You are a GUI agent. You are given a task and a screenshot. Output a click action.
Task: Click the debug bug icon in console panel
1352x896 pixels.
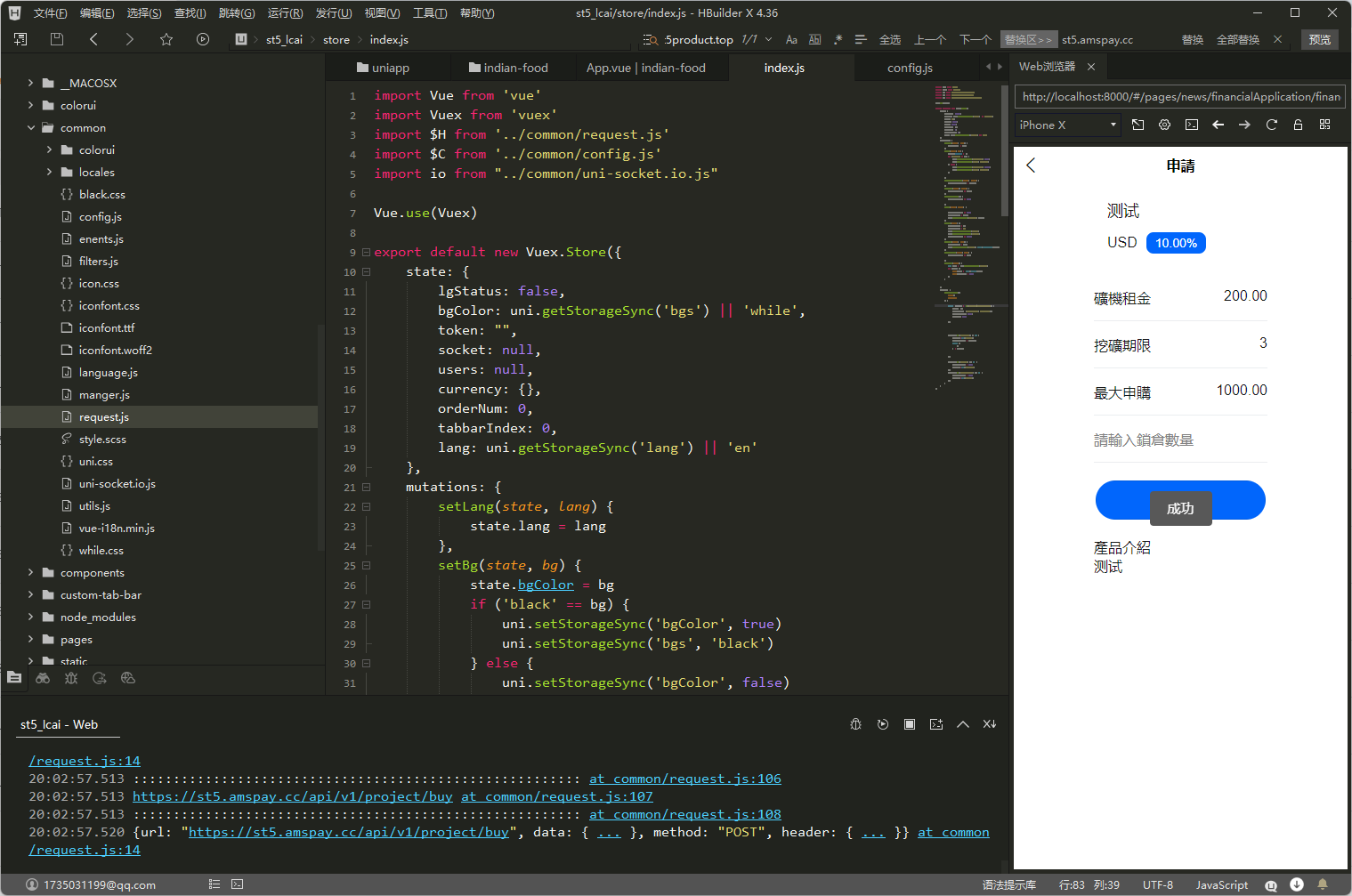(x=855, y=724)
